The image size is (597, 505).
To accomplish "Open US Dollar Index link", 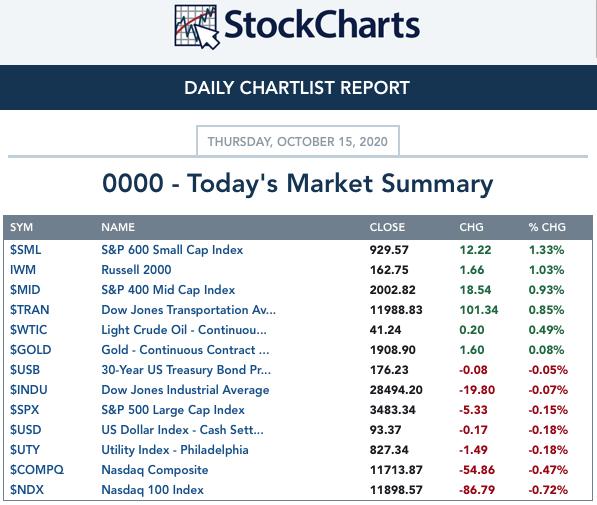I will point(182,430).
